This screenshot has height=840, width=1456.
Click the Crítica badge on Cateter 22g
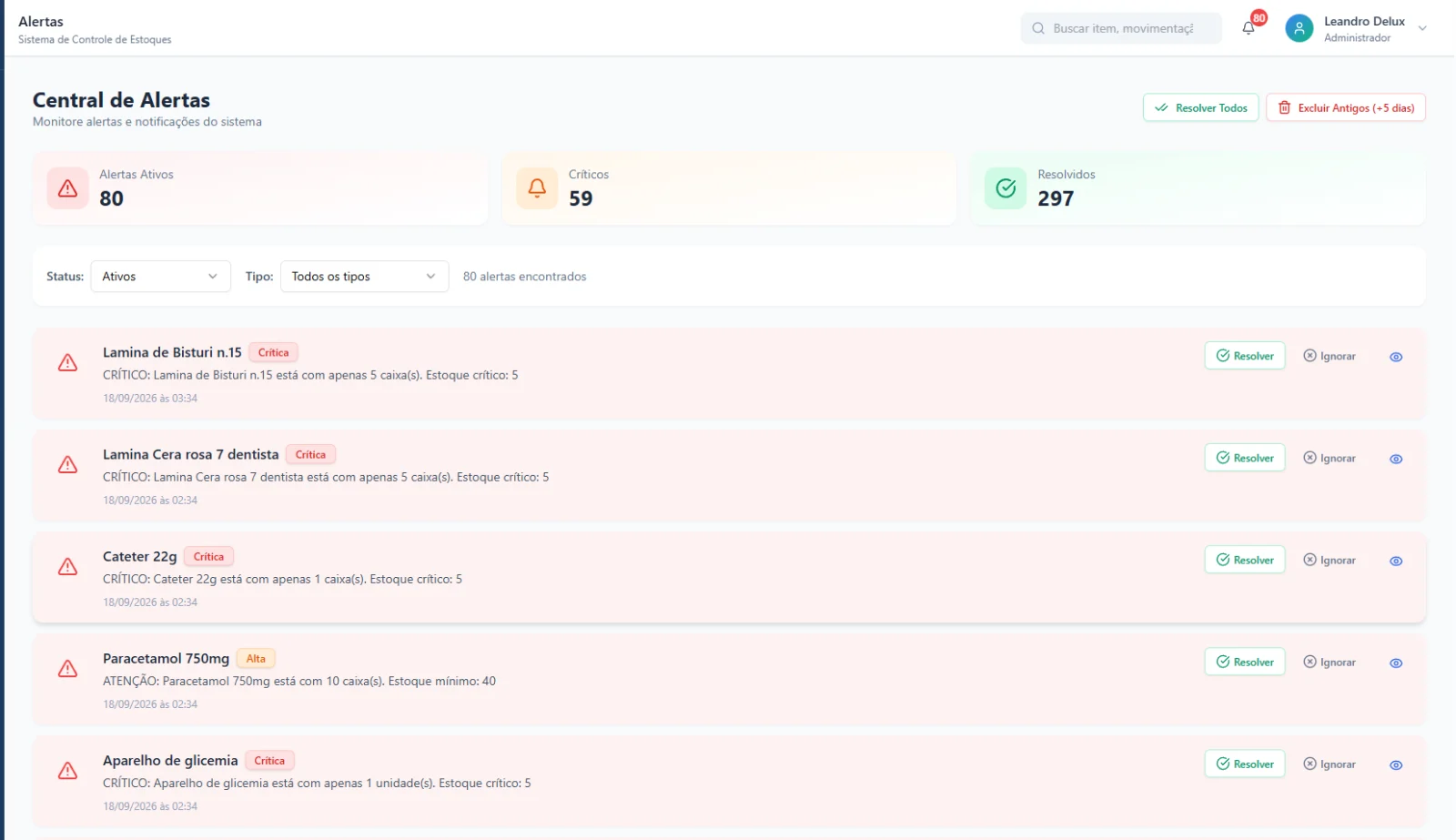click(208, 557)
